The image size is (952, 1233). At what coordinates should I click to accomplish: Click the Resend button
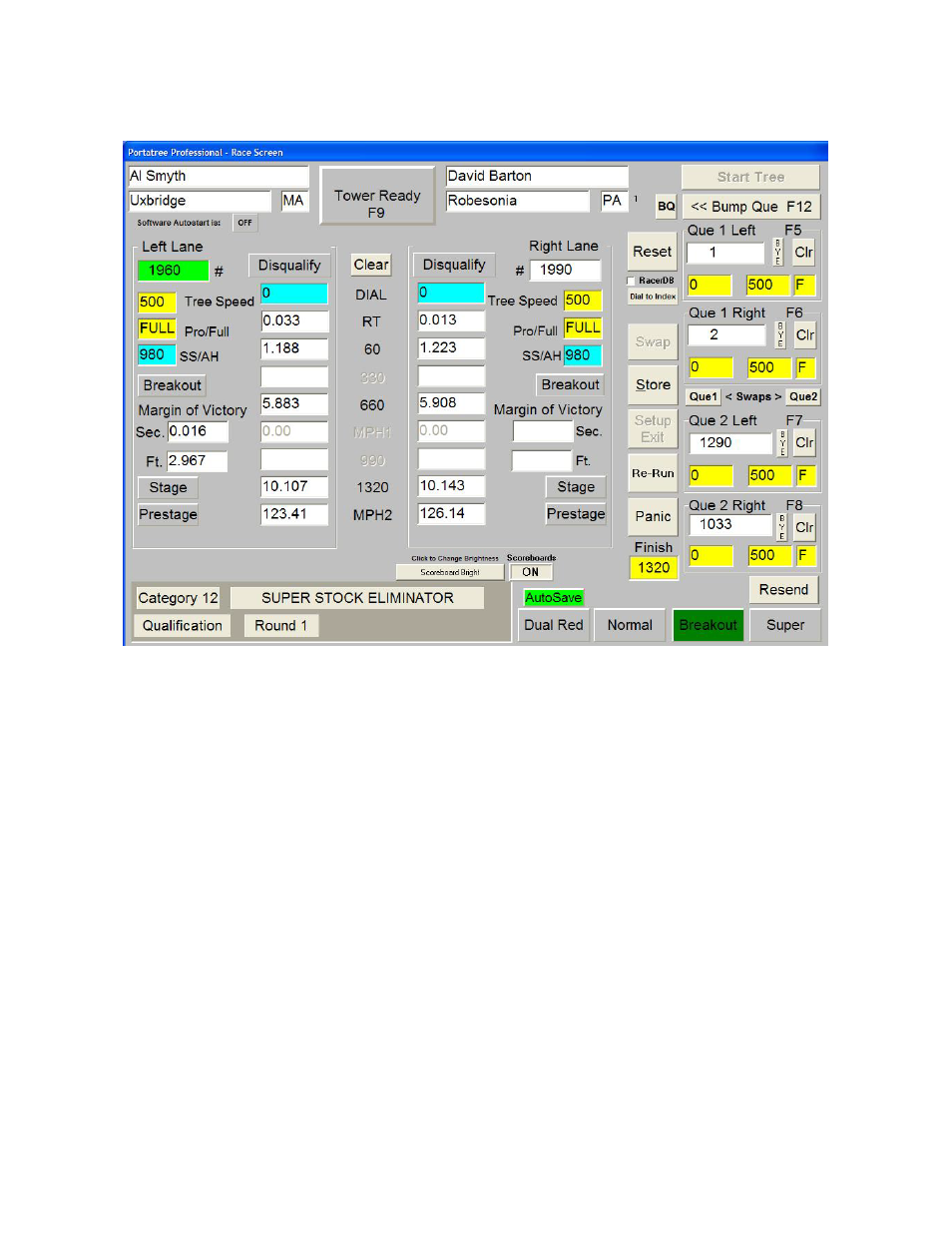coord(783,589)
